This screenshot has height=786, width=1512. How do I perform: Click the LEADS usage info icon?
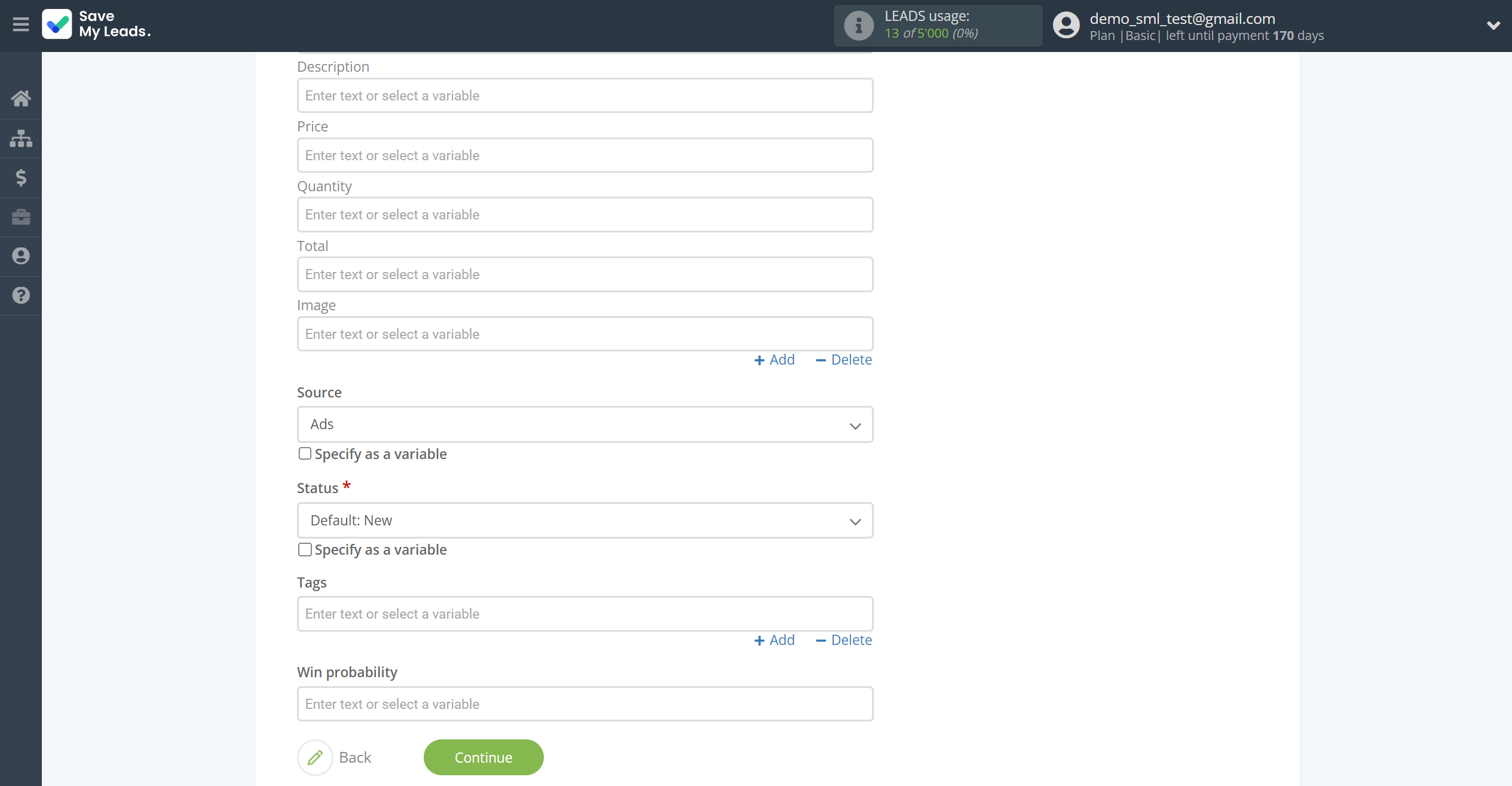858,26
